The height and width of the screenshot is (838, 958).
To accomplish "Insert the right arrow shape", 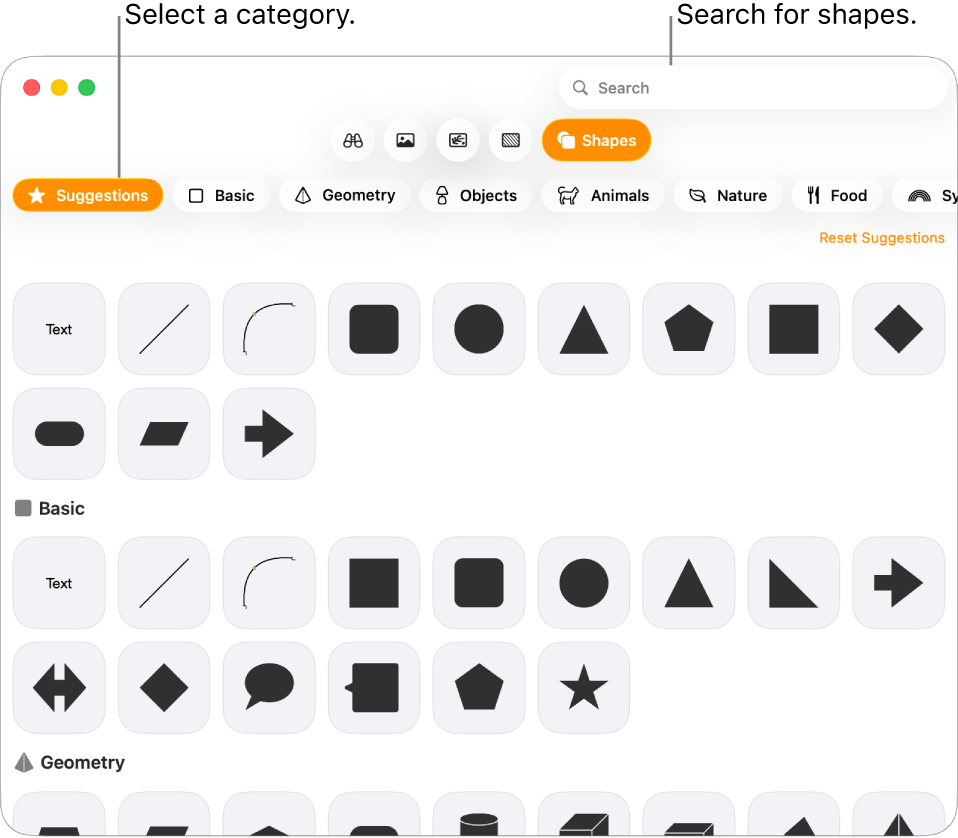I will [x=268, y=433].
